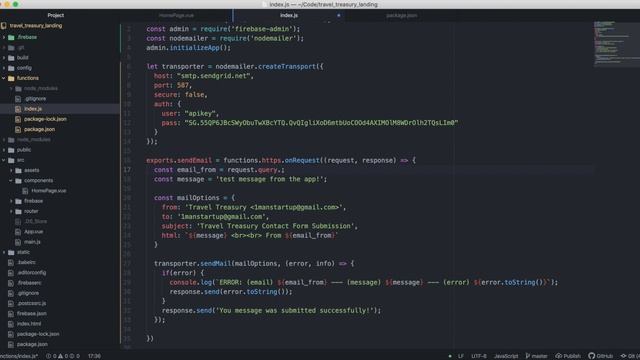Click the LF line ending selector
Screen dimensions: 640x360
(460, 356)
